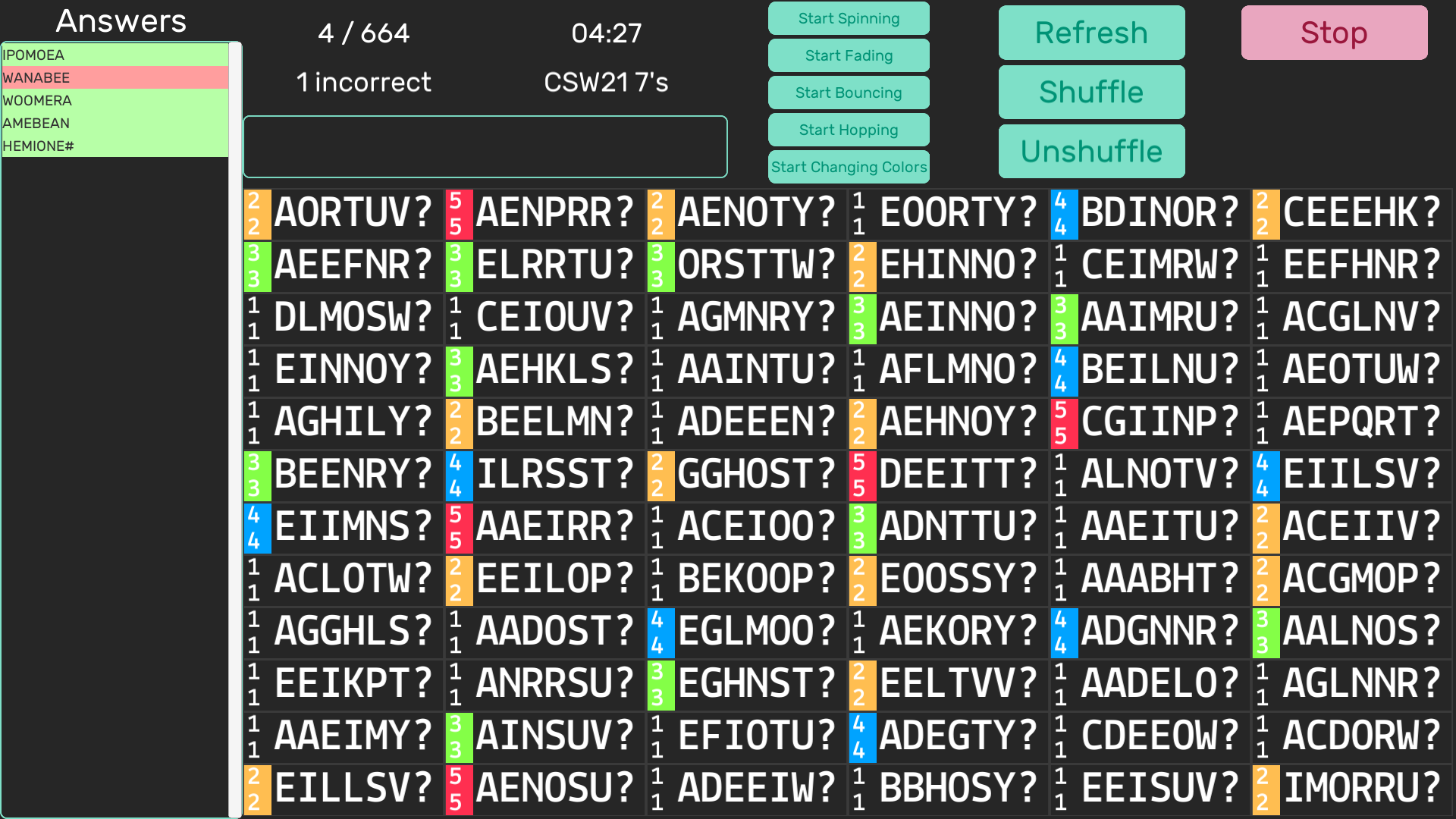Click the Answers panel scrollbar
This screenshot has height=819, width=1456.
click(x=235, y=428)
